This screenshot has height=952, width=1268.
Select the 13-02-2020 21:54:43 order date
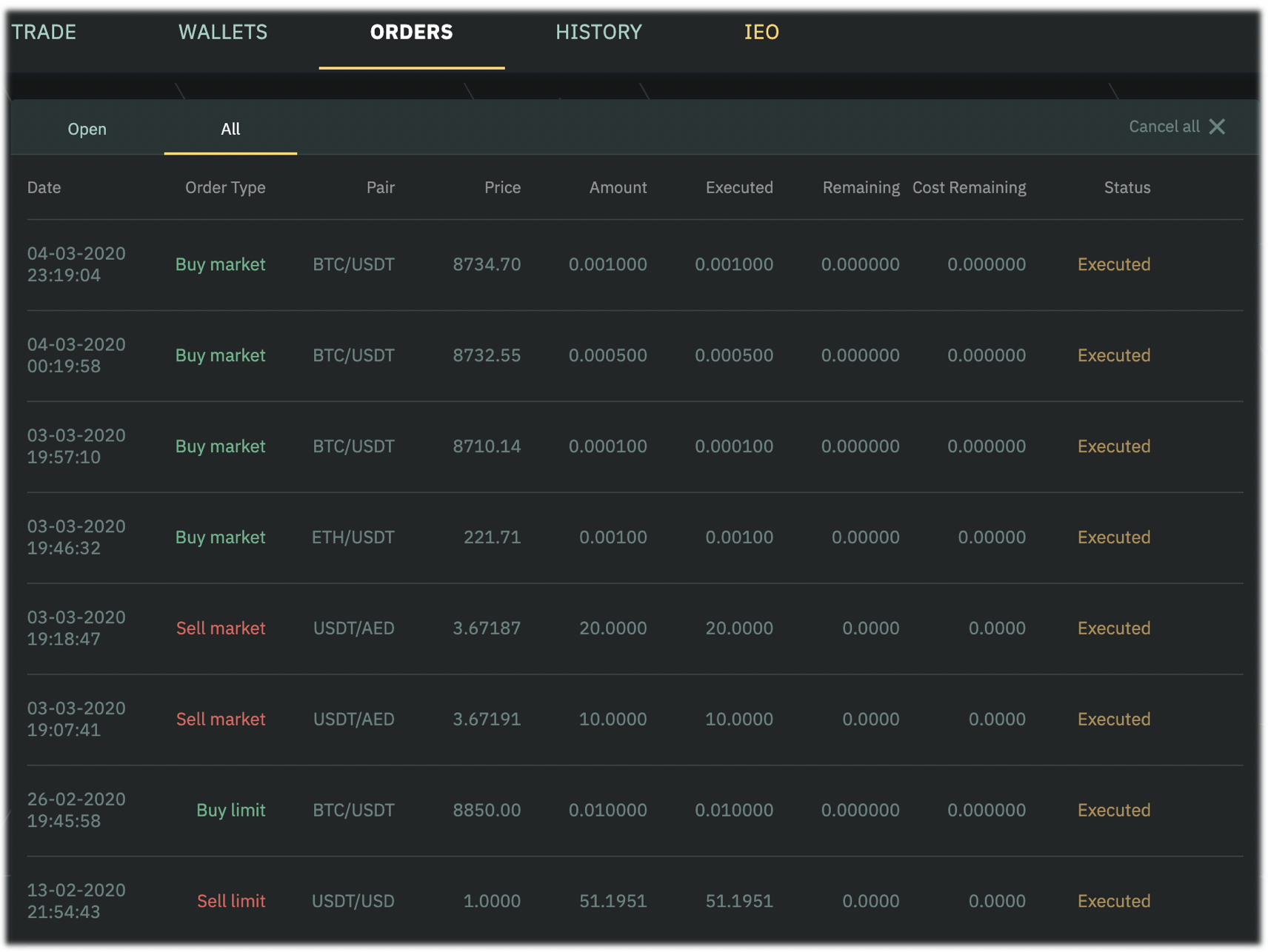76,901
